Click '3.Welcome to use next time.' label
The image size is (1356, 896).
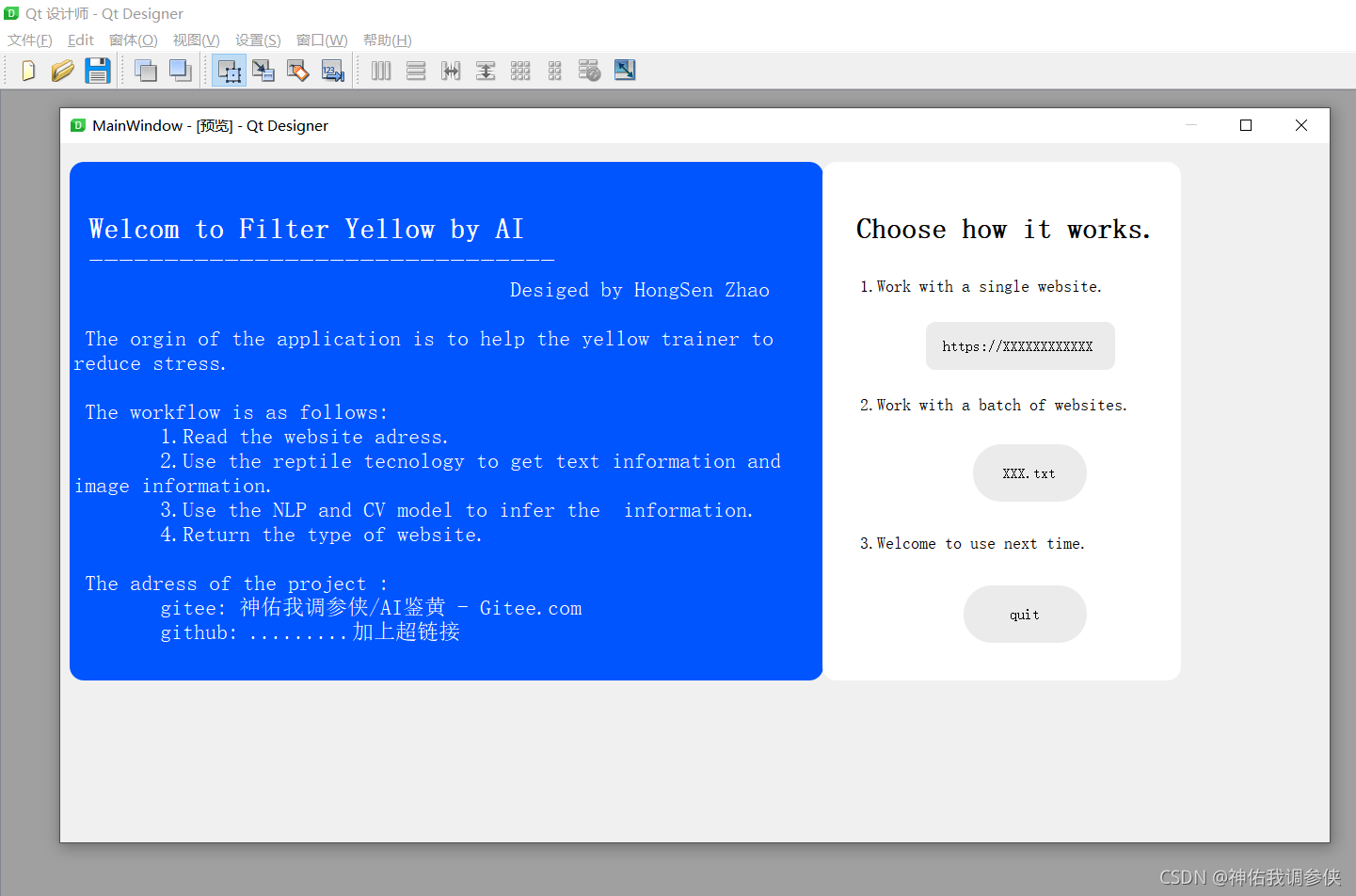click(x=972, y=544)
